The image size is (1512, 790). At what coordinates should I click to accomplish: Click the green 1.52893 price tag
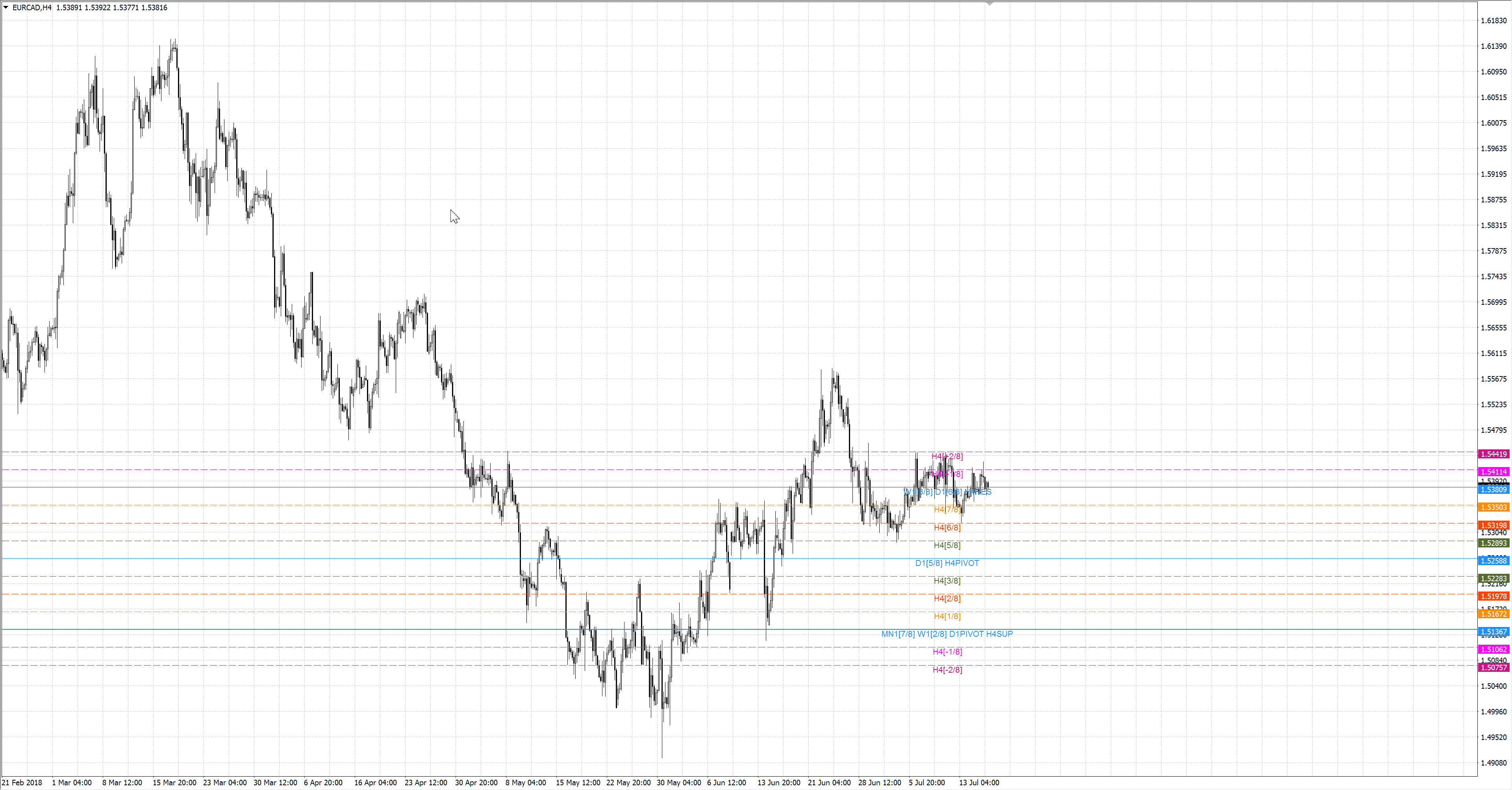pos(1493,543)
